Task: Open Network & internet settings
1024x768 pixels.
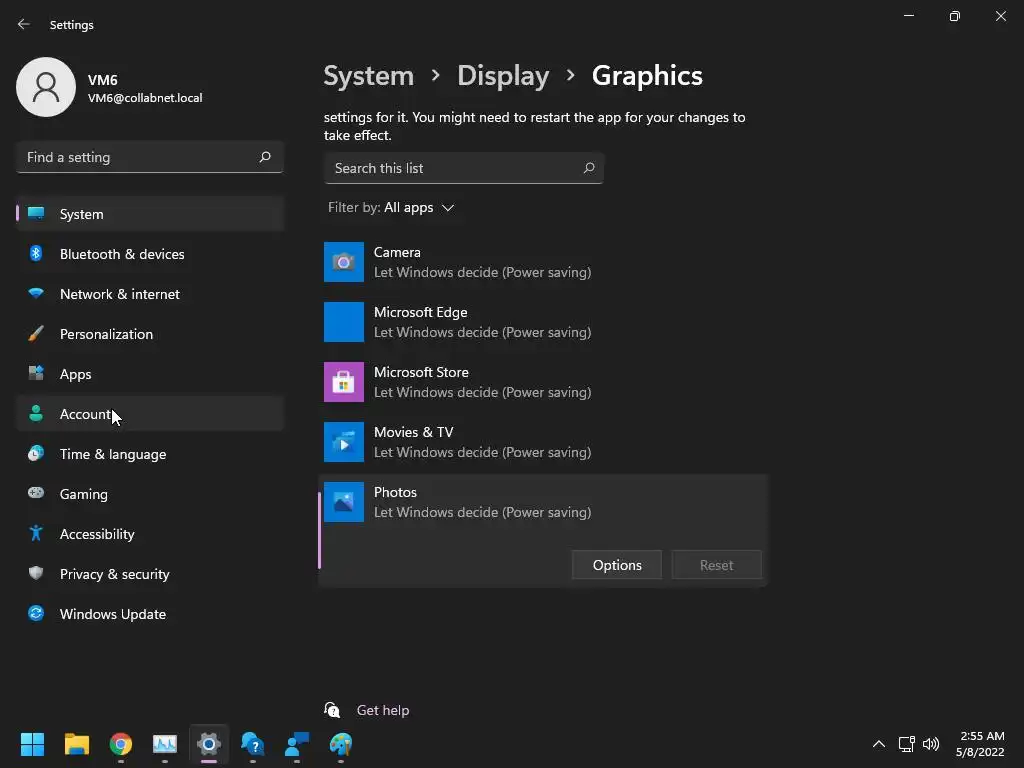Action: pyautogui.click(x=150, y=294)
